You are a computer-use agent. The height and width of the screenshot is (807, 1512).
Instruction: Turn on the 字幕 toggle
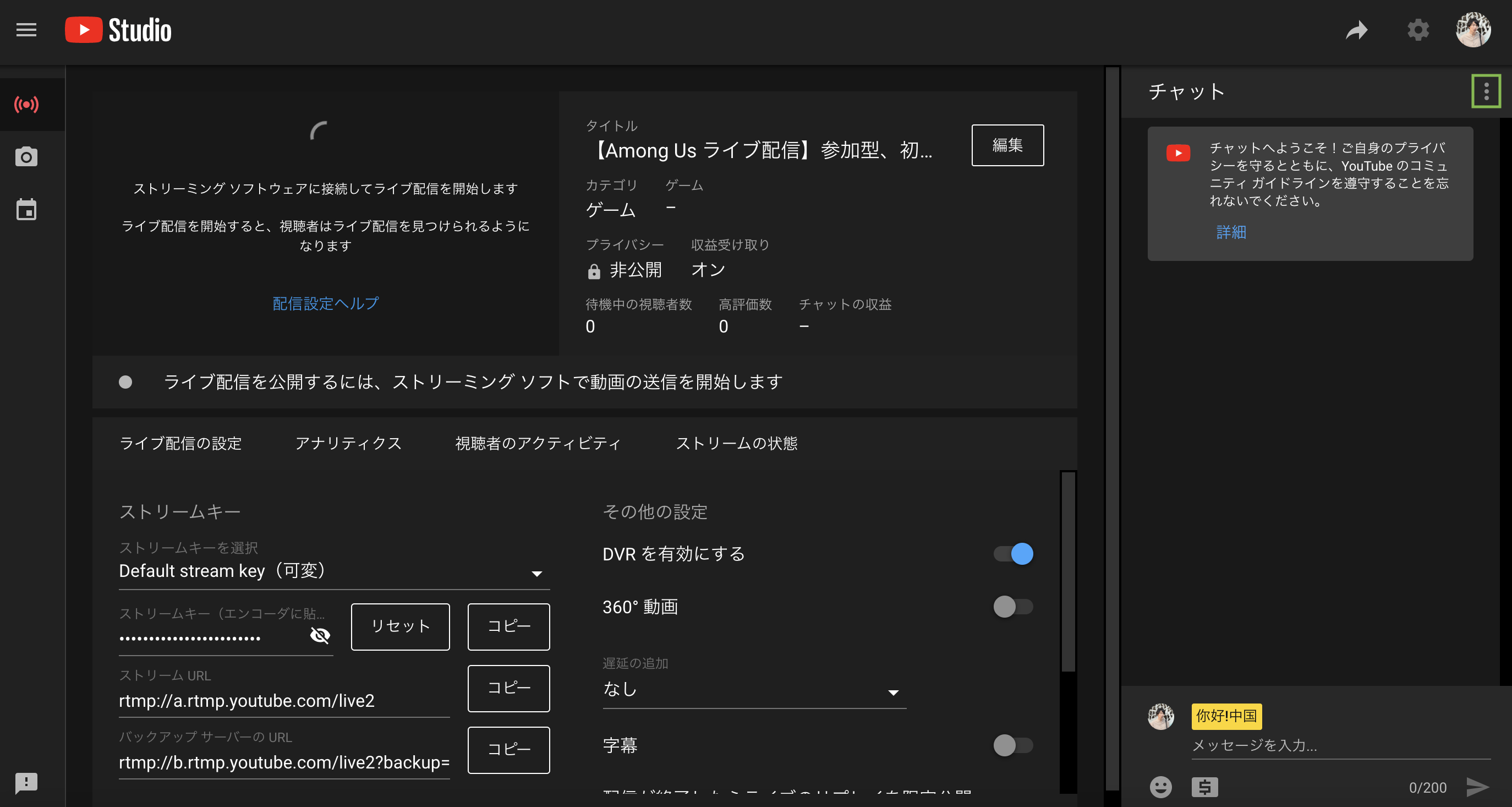click(x=1013, y=745)
